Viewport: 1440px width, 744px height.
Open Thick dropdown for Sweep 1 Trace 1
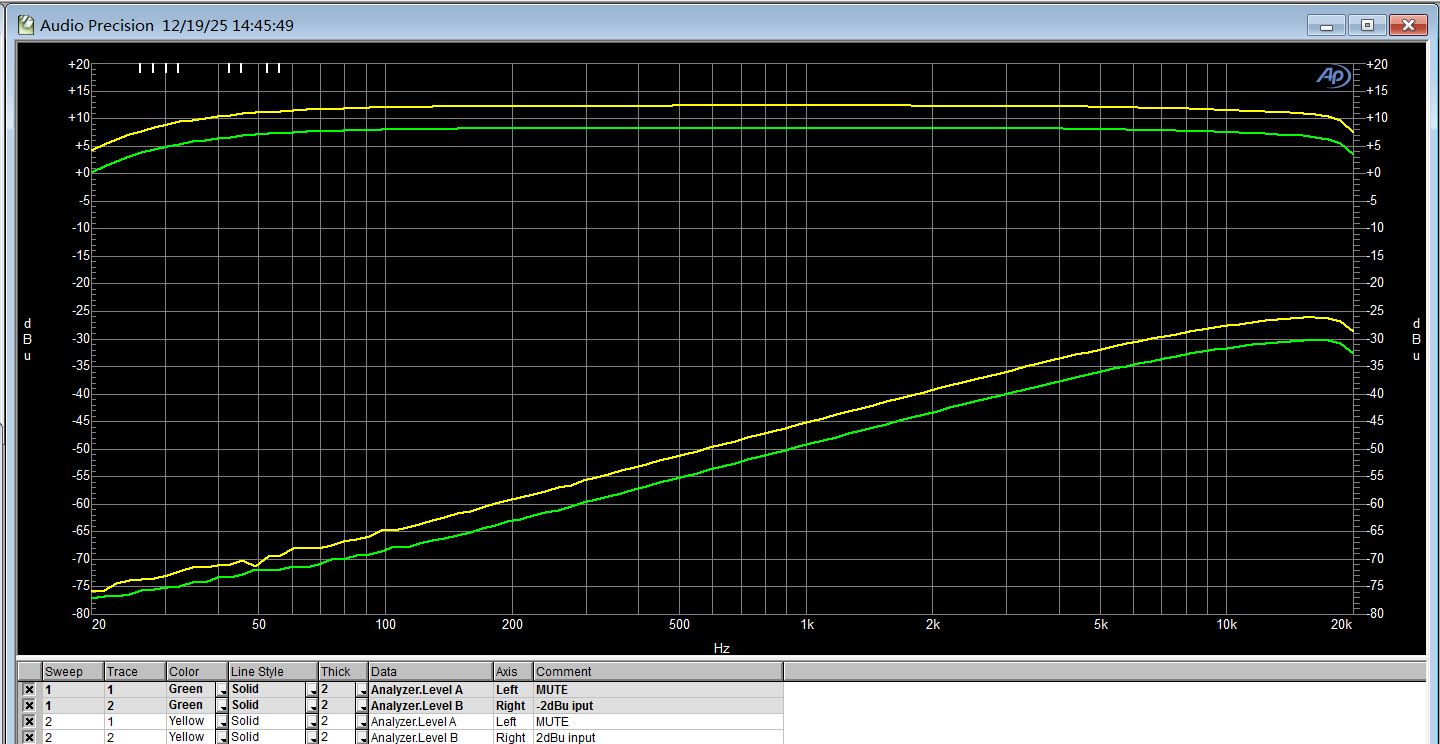[362, 690]
